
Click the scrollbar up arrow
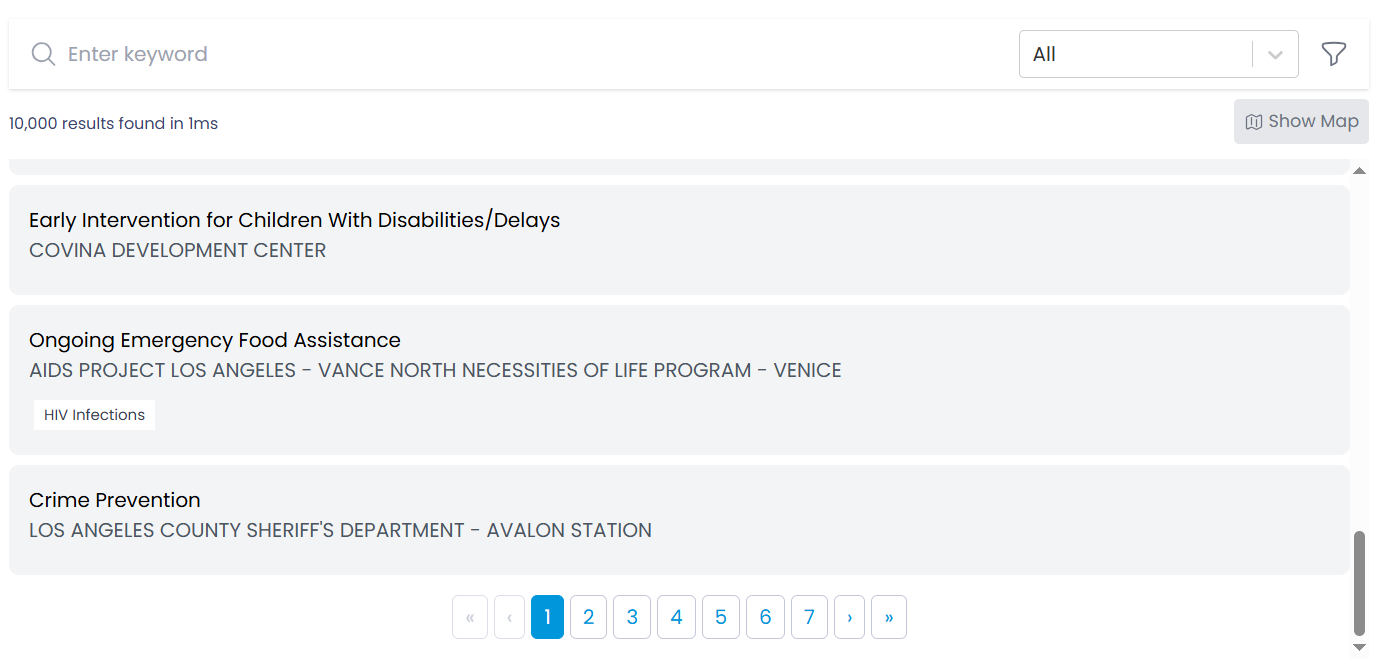click(1359, 171)
